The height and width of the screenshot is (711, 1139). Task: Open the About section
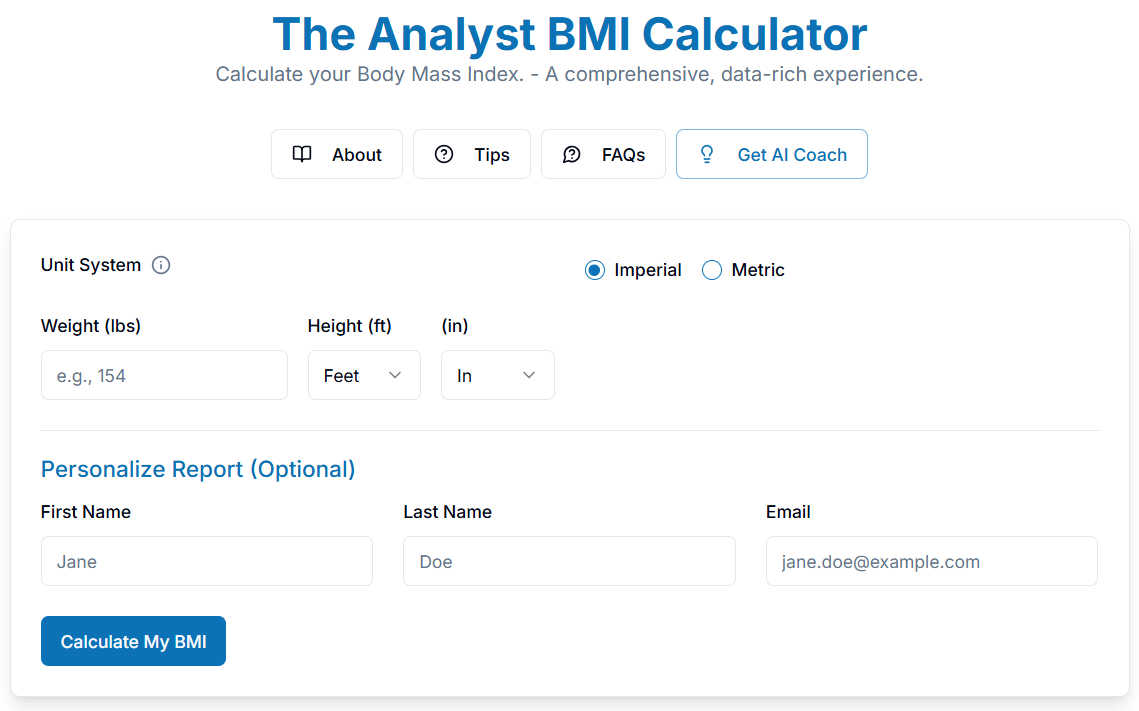(337, 154)
